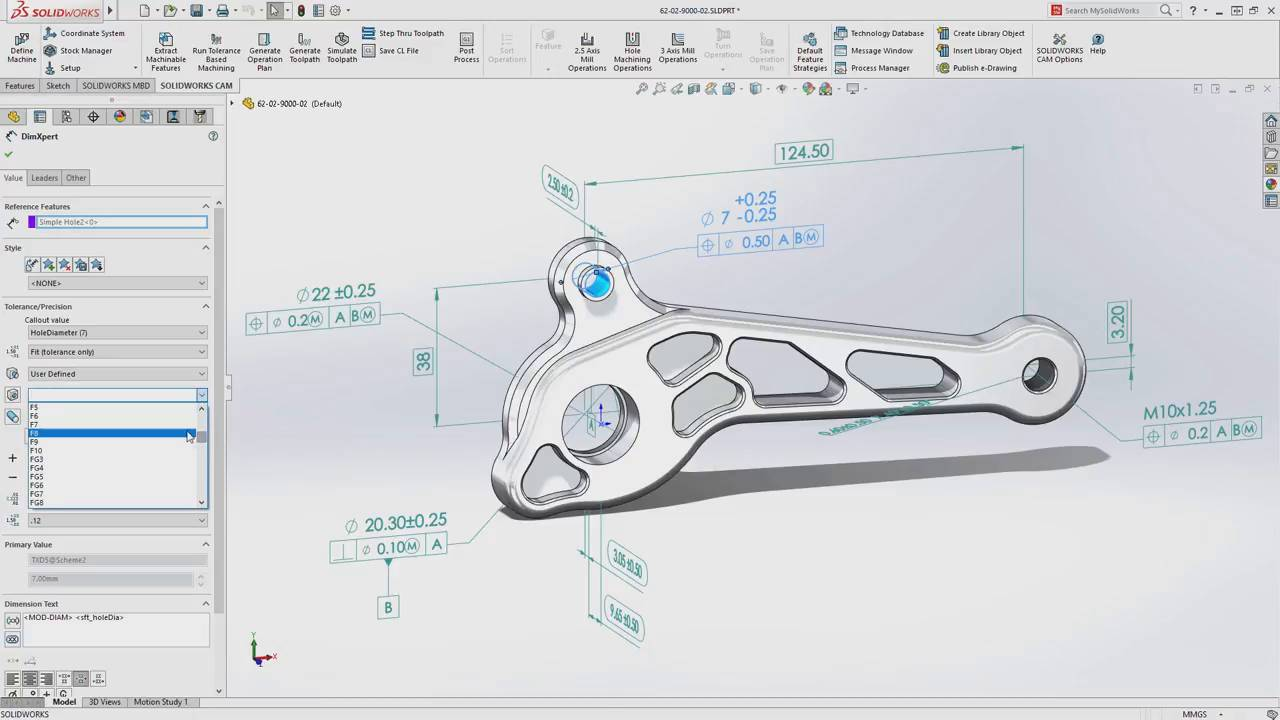The image size is (1280, 720).
Task: Click Step Thru Toolpath
Action: [x=403, y=33]
